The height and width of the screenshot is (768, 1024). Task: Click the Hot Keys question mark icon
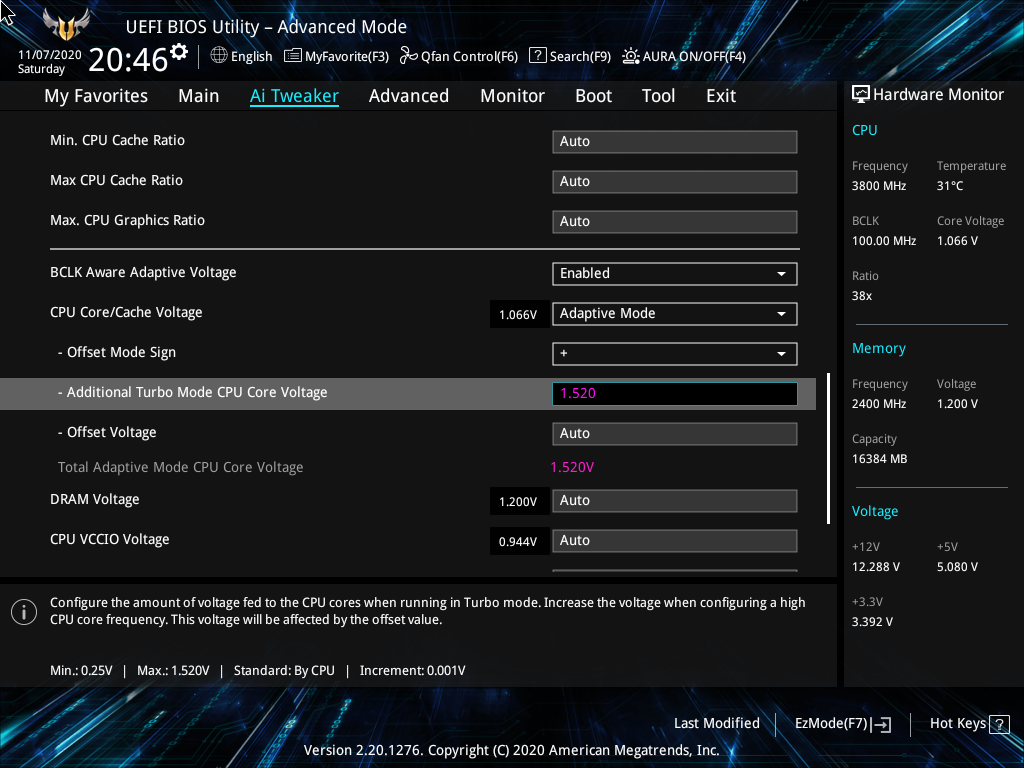click(x=999, y=724)
